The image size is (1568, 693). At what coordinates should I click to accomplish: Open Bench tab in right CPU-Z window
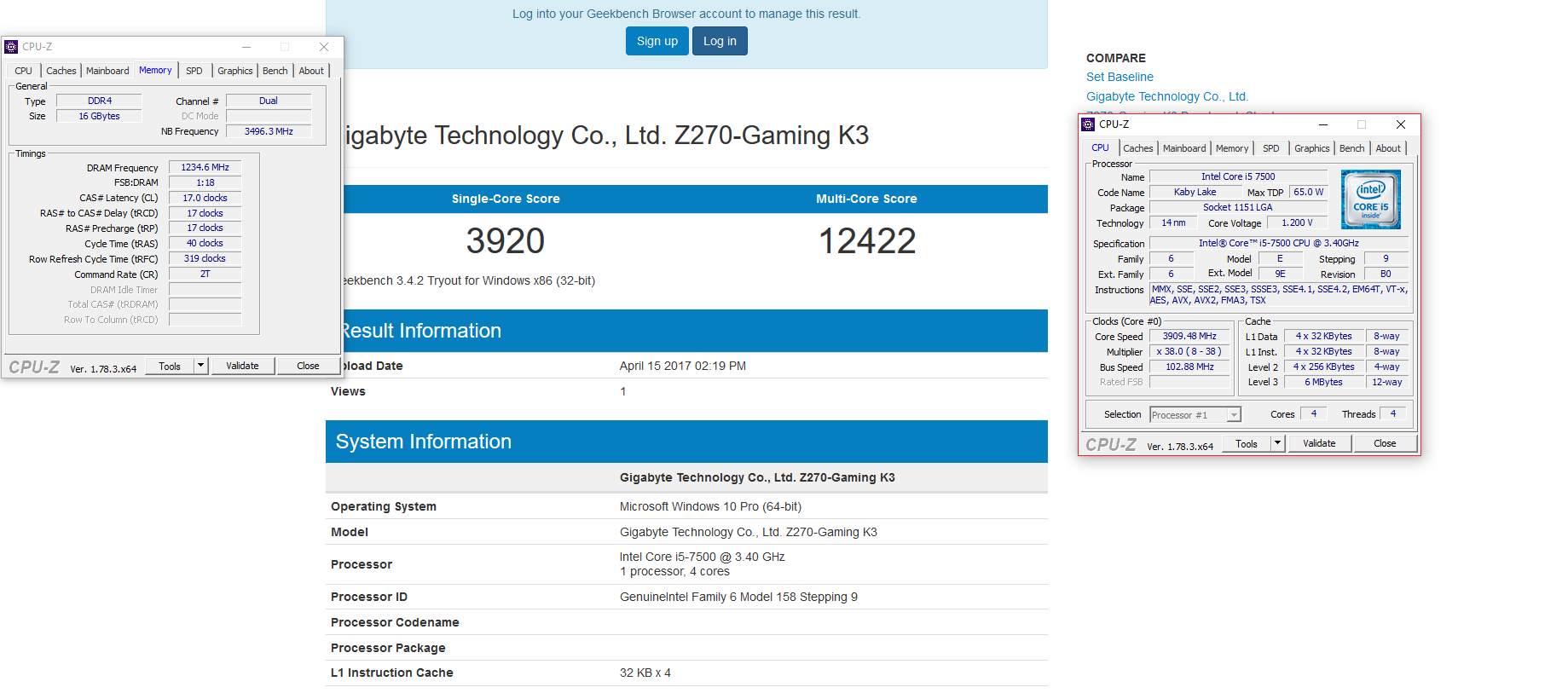click(1352, 148)
